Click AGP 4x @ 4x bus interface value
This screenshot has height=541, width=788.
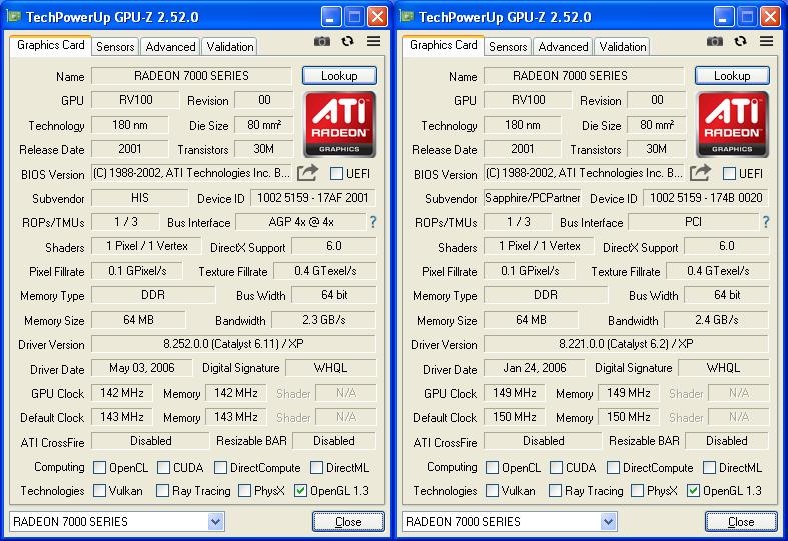(301, 222)
